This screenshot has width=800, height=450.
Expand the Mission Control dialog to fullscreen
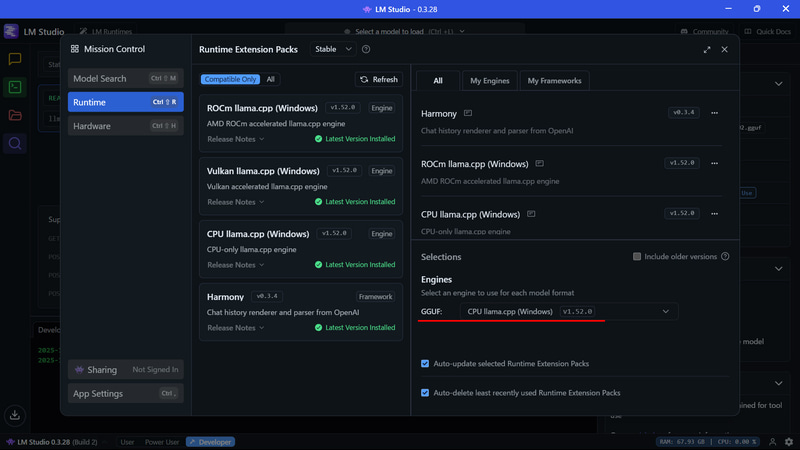(x=707, y=49)
